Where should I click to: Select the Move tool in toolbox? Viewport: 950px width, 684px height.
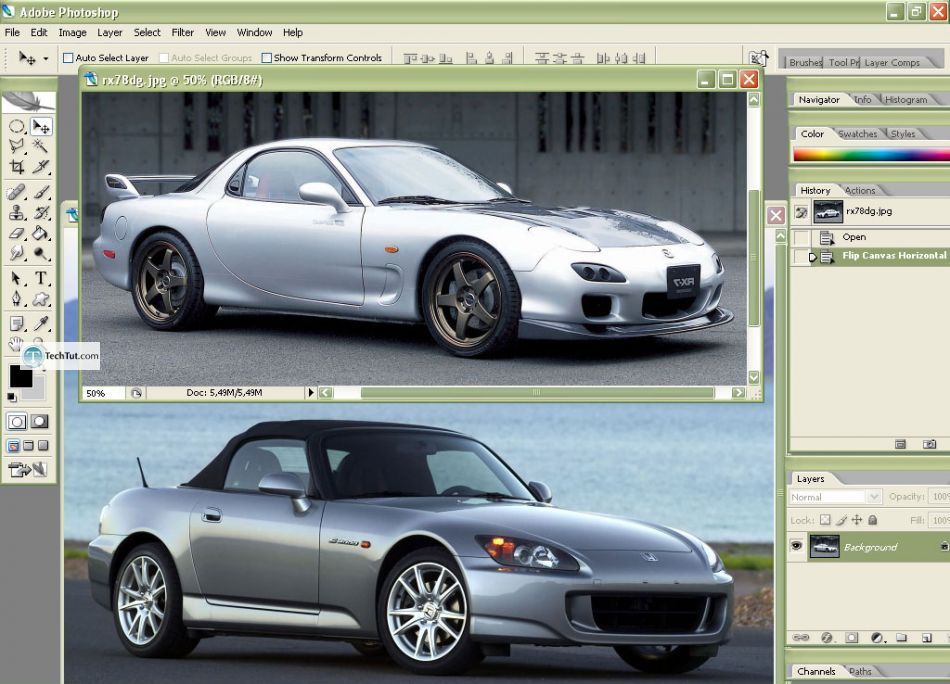coord(41,126)
